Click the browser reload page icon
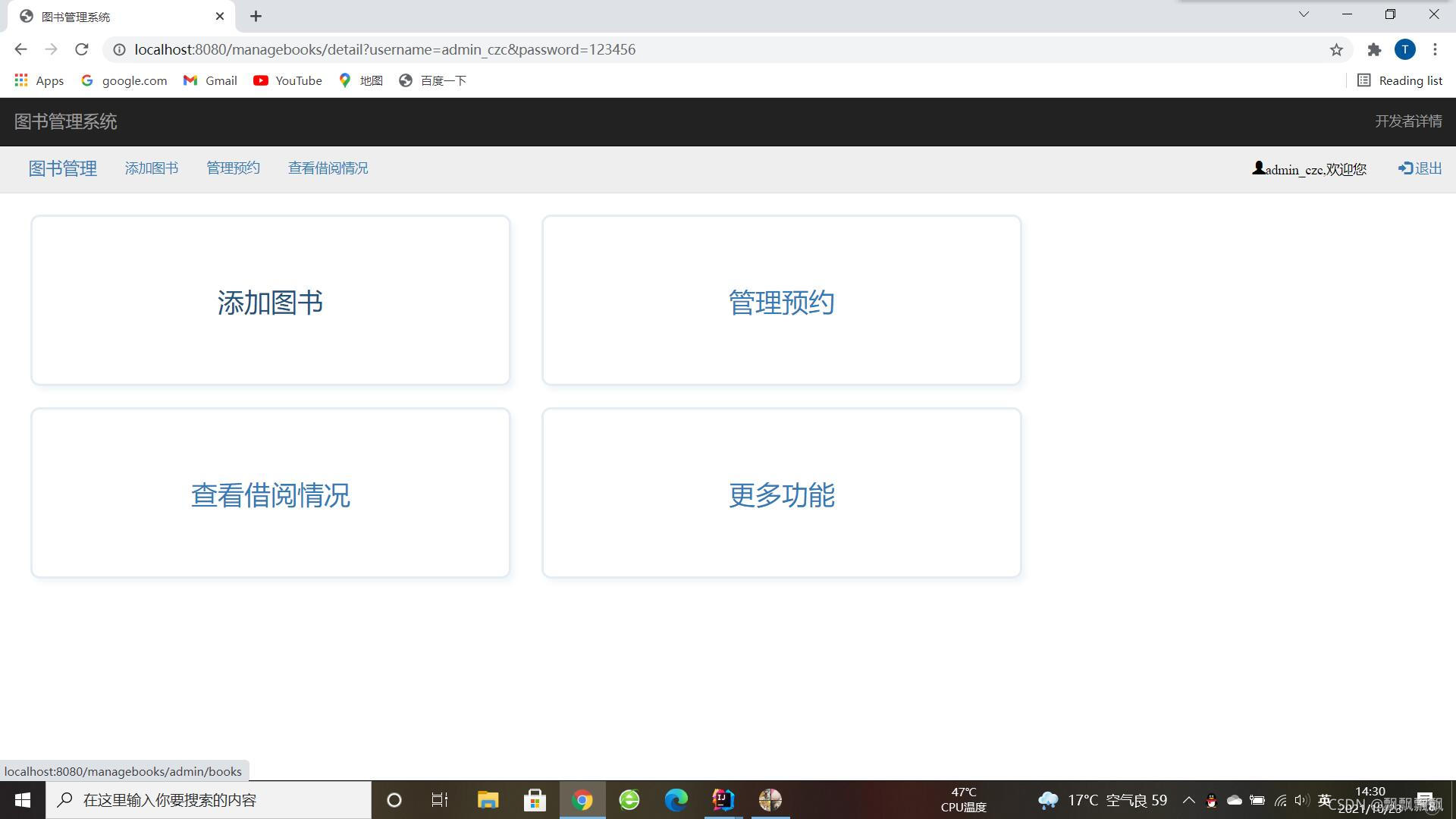Viewport: 1456px width, 819px height. click(82, 49)
